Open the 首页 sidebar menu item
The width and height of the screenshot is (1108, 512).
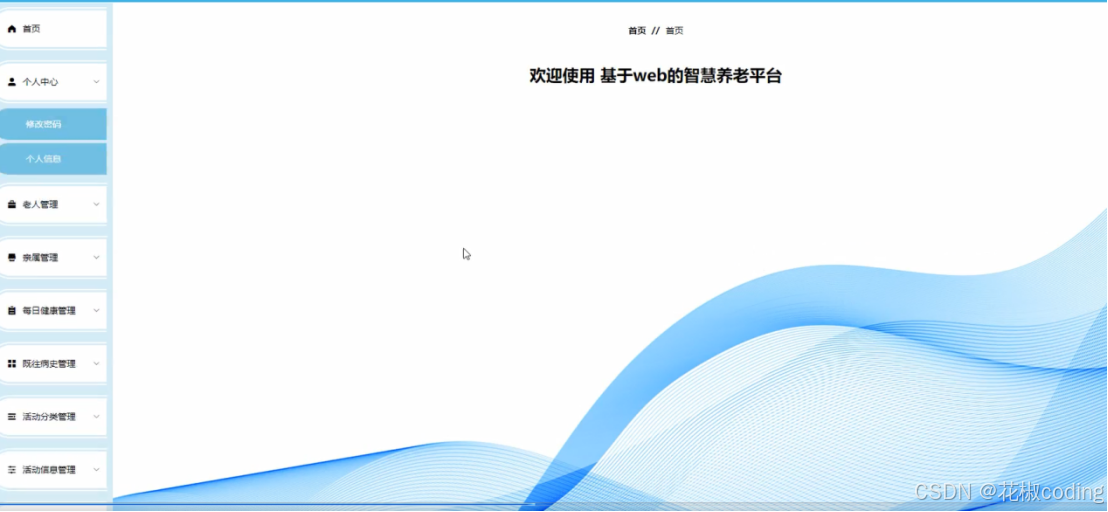(x=53, y=29)
